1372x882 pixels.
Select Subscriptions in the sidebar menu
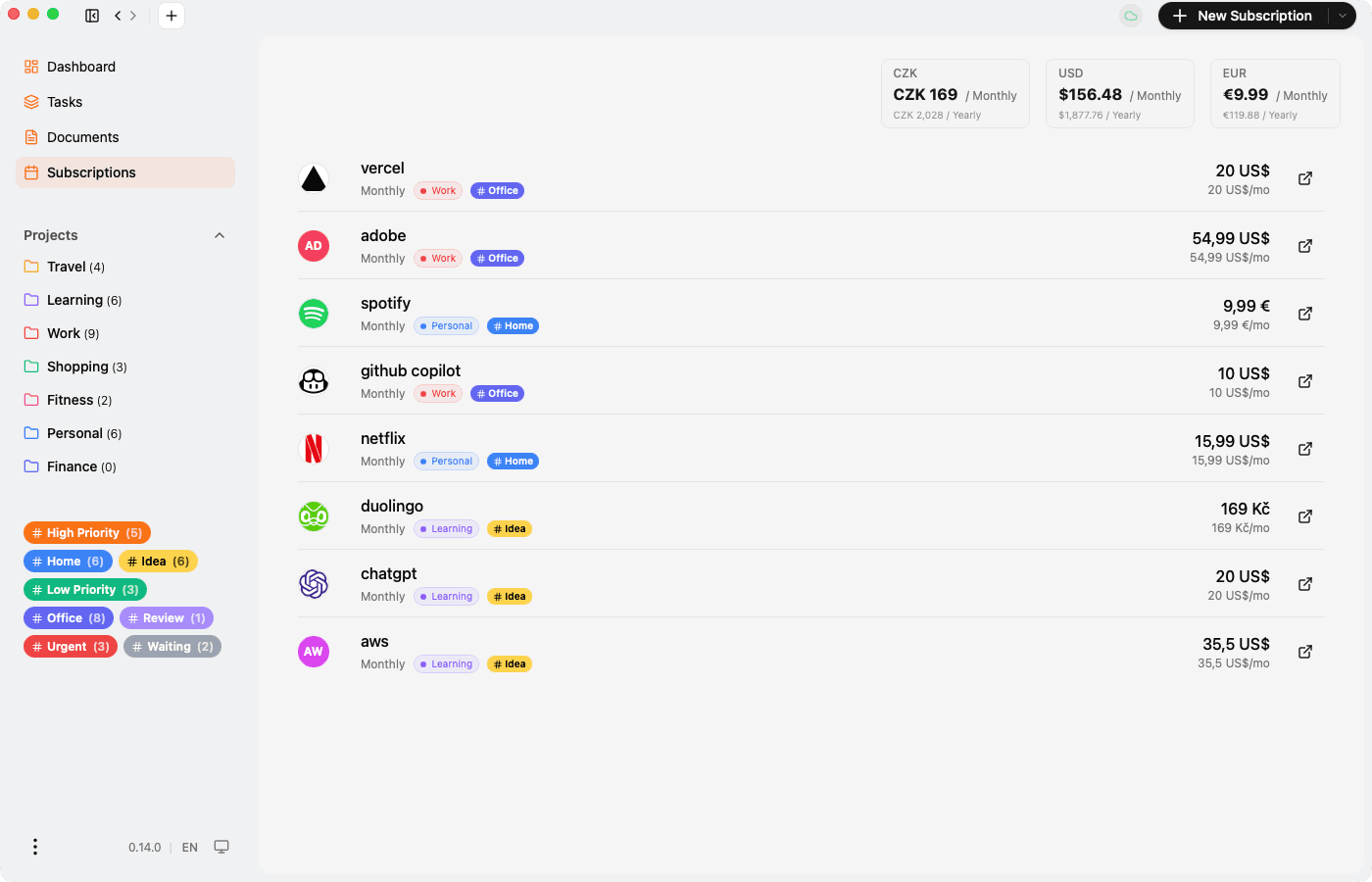(90, 171)
